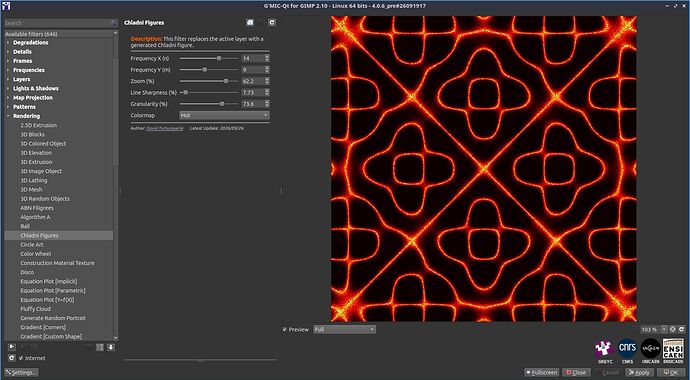Click the download arrow icon under filter list
Image resolution: width=690 pixels, height=380 pixels.
(110, 347)
